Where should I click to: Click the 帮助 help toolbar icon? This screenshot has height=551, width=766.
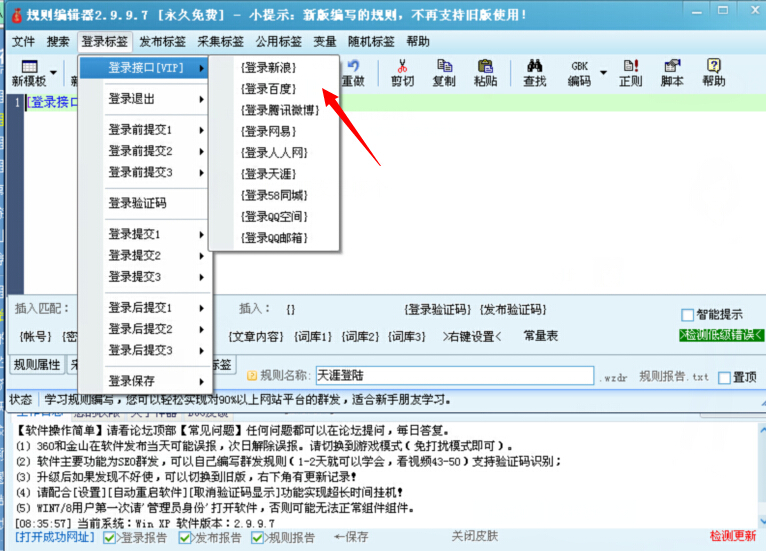pyautogui.click(x=714, y=72)
